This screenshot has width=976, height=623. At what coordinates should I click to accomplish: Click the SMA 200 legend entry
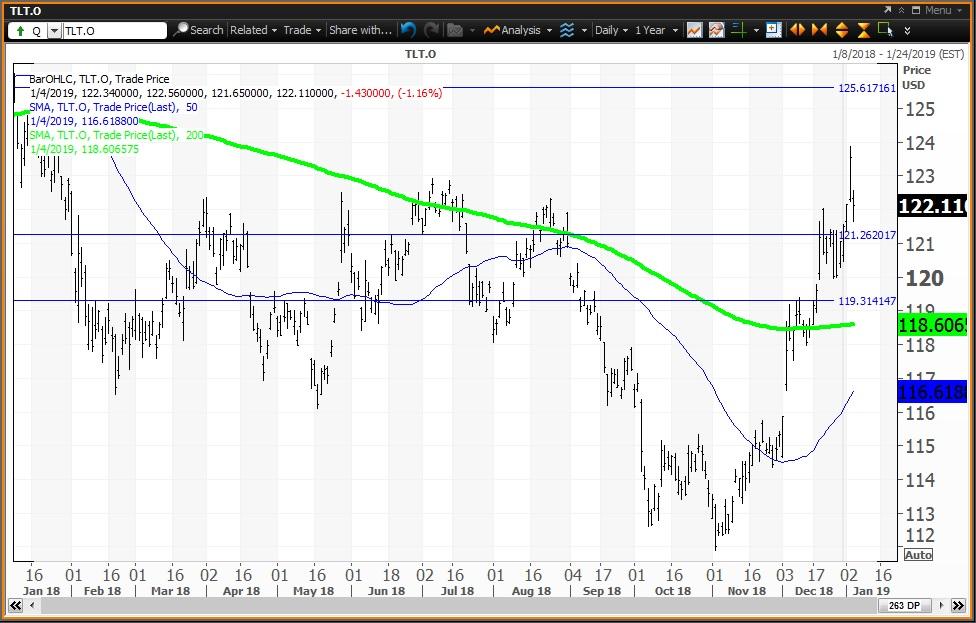tap(116, 135)
